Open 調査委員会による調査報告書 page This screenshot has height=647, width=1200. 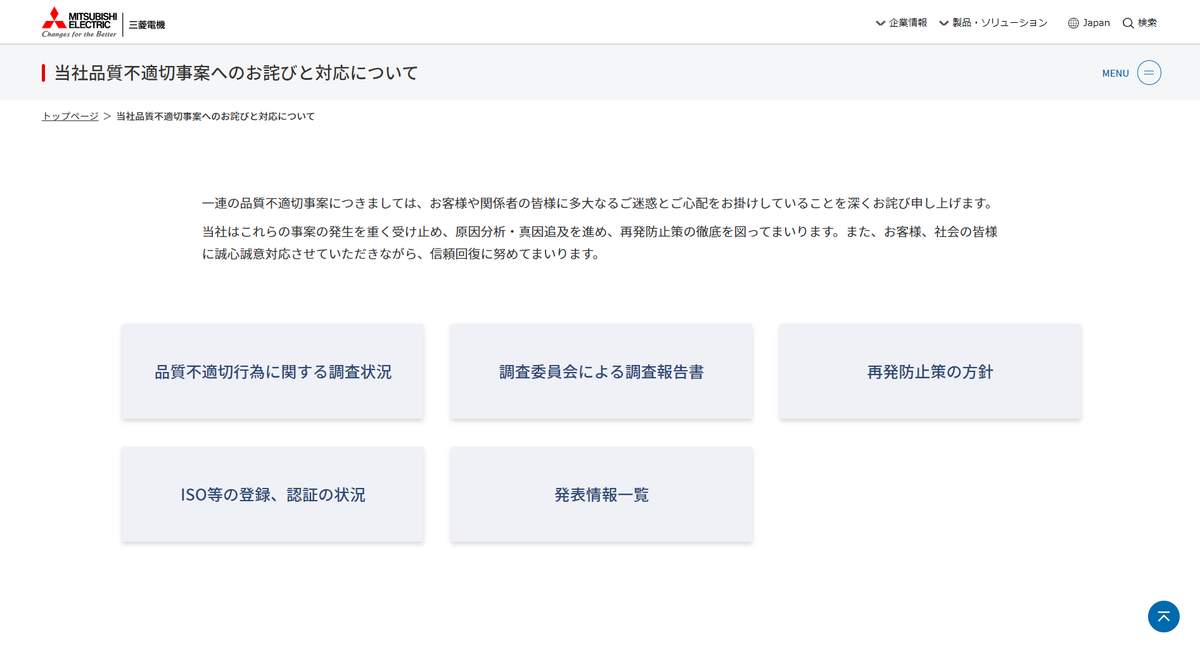point(600,370)
